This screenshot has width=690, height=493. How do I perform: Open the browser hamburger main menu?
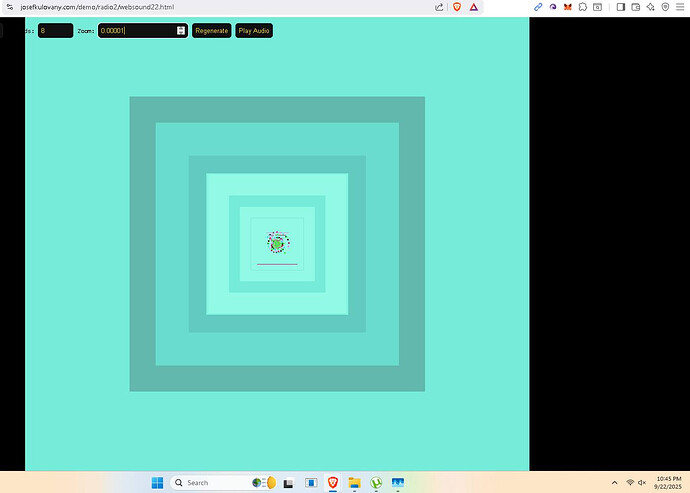point(680,7)
